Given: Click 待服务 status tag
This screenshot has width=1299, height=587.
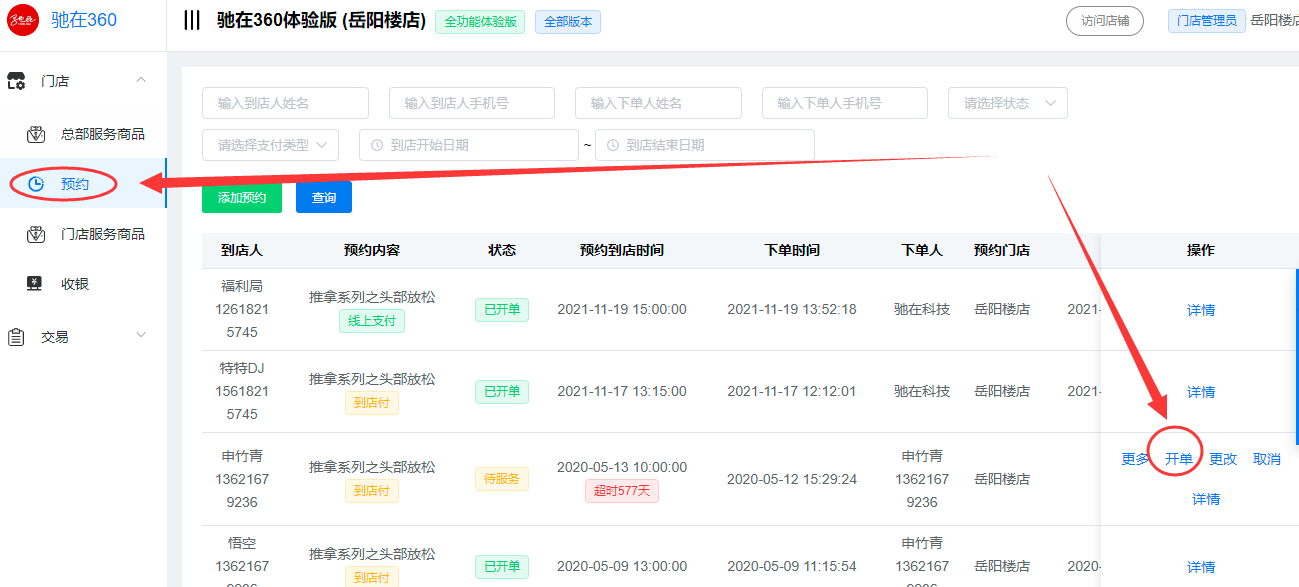Looking at the screenshot, I should 502,479.
